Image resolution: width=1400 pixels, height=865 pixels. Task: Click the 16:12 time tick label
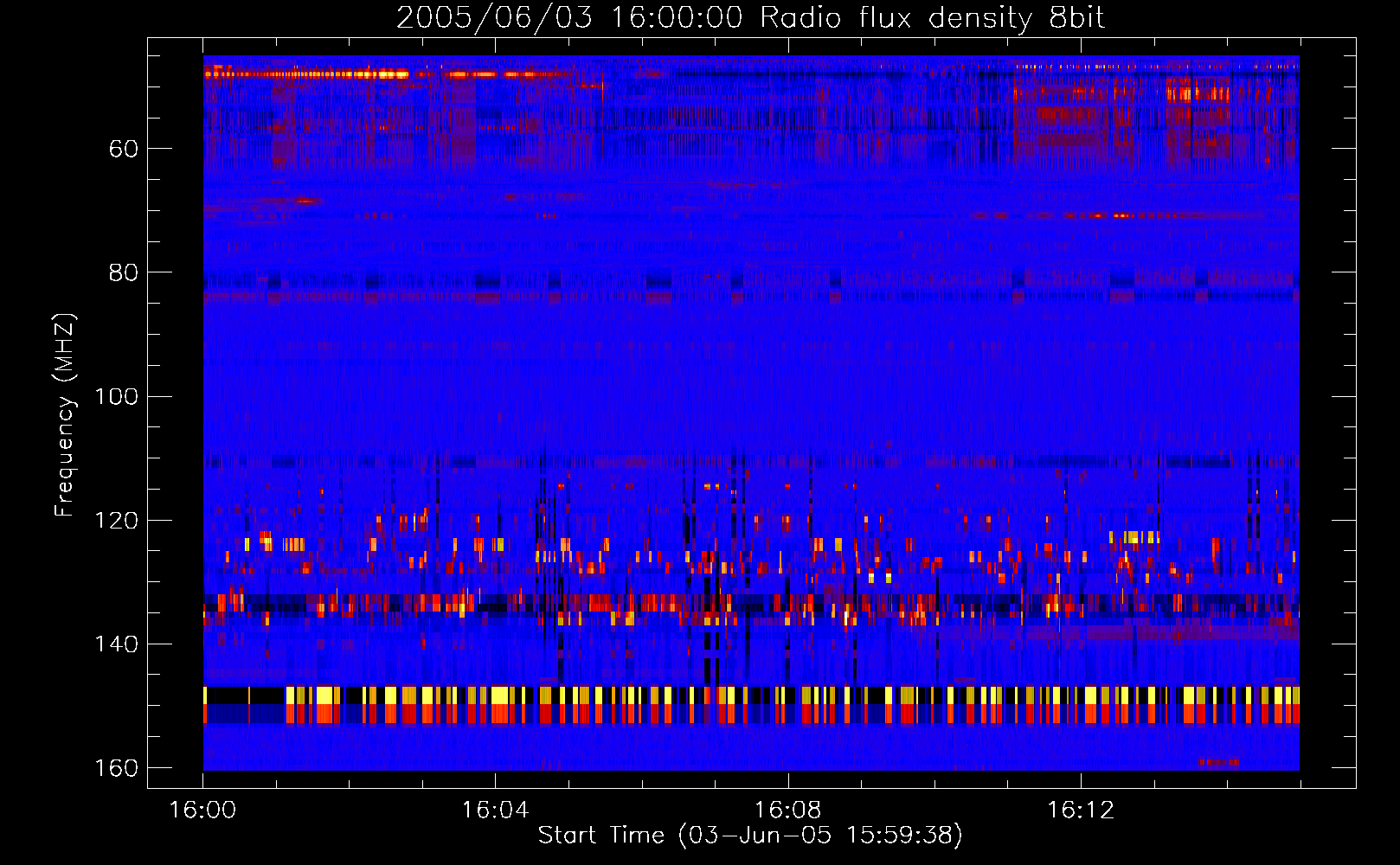1081,811
